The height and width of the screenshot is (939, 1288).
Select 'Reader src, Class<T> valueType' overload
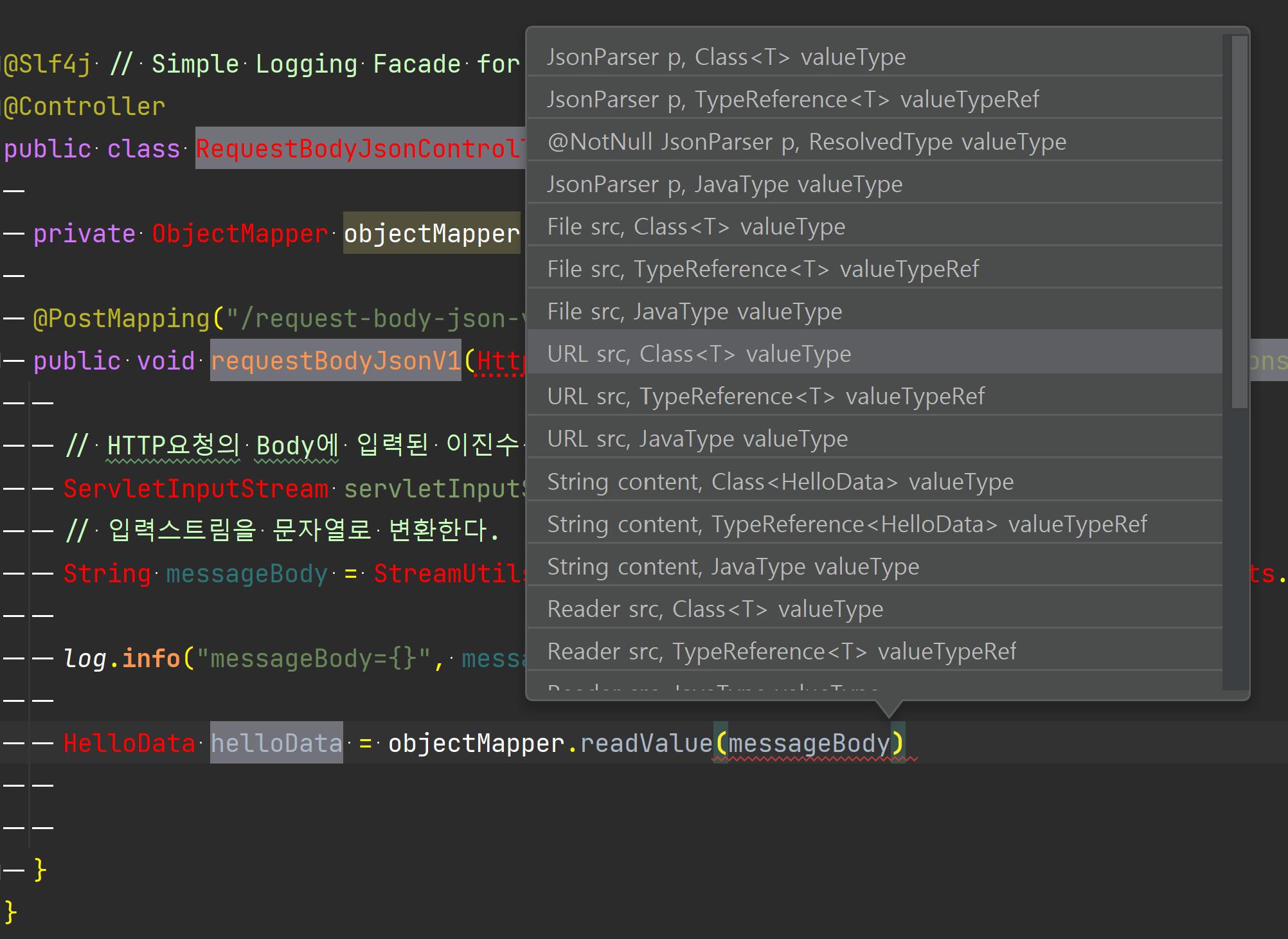click(x=874, y=609)
